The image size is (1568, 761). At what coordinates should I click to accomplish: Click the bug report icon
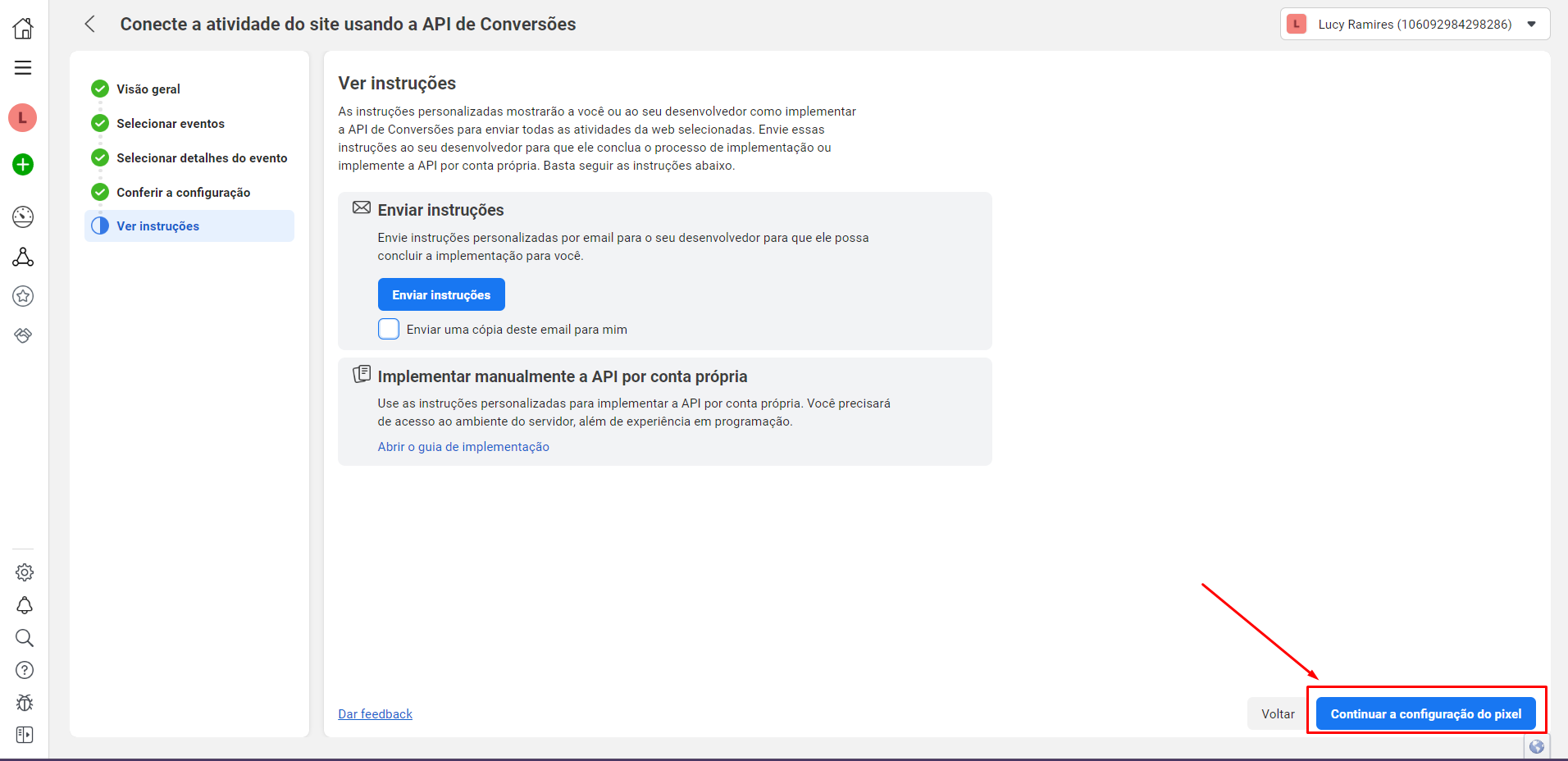tap(25, 703)
